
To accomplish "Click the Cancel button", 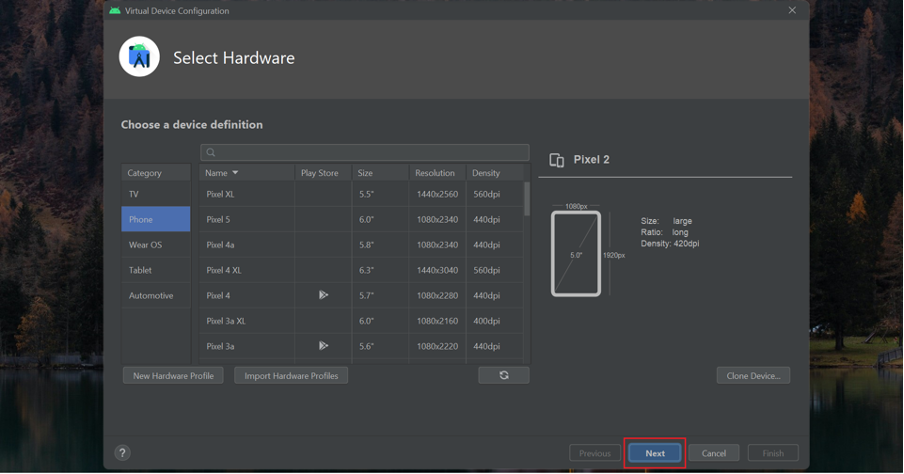I will point(714,453).
